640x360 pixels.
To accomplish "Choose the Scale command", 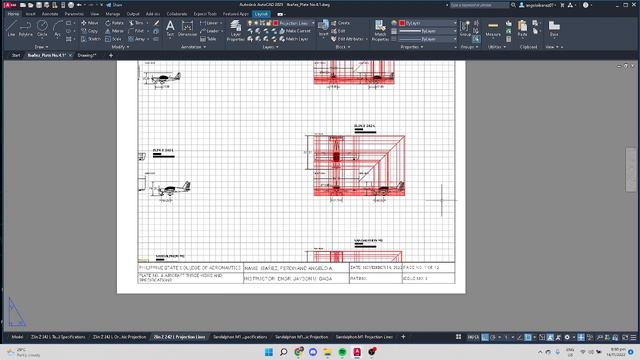I will (113, 39).
